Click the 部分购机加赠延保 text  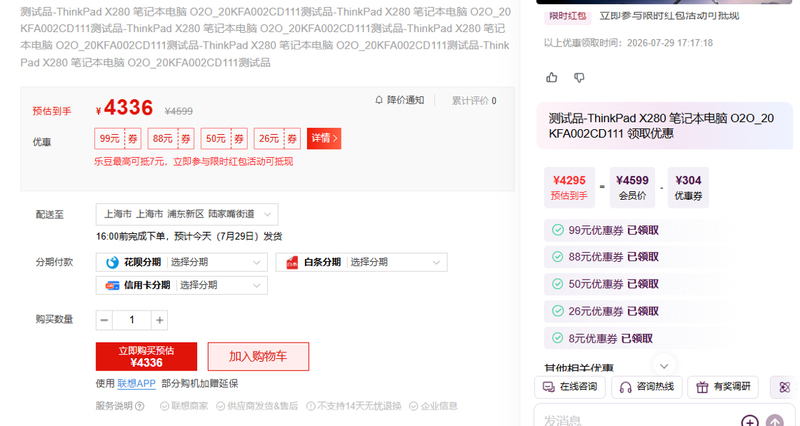pyautogui.click(x=199, y=384)
